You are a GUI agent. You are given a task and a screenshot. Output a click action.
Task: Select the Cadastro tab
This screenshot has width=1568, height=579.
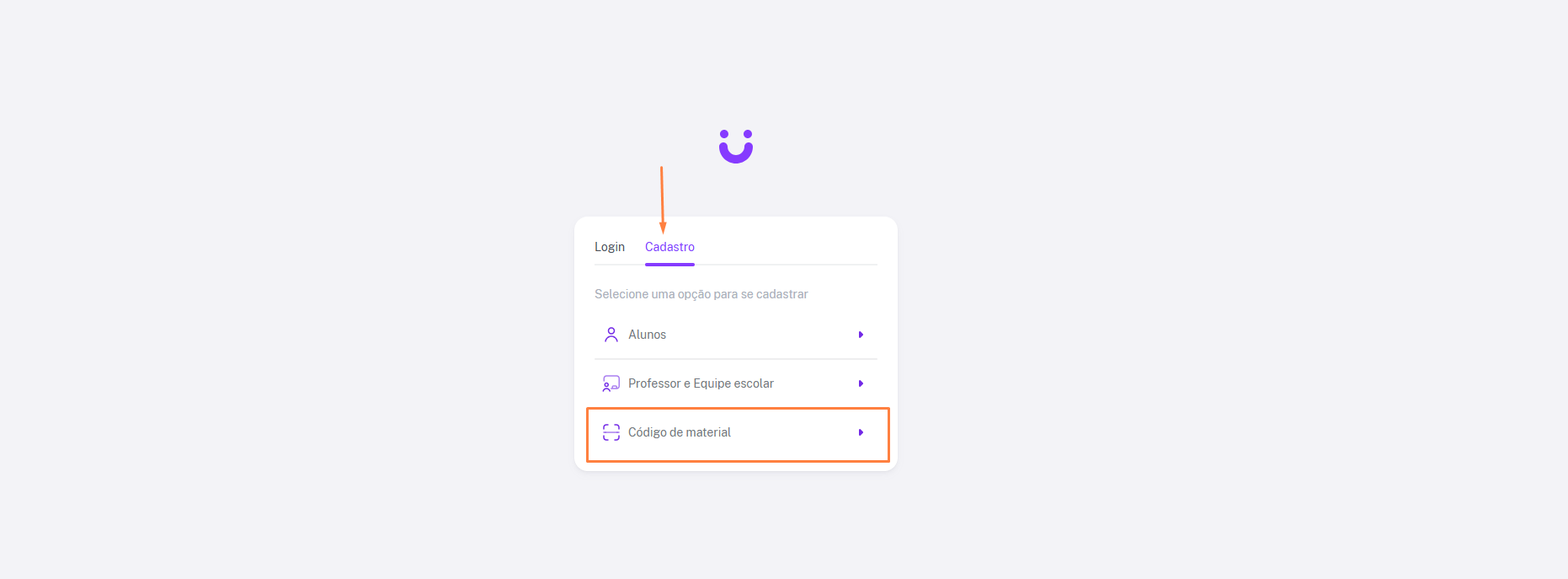coord(669,247)
